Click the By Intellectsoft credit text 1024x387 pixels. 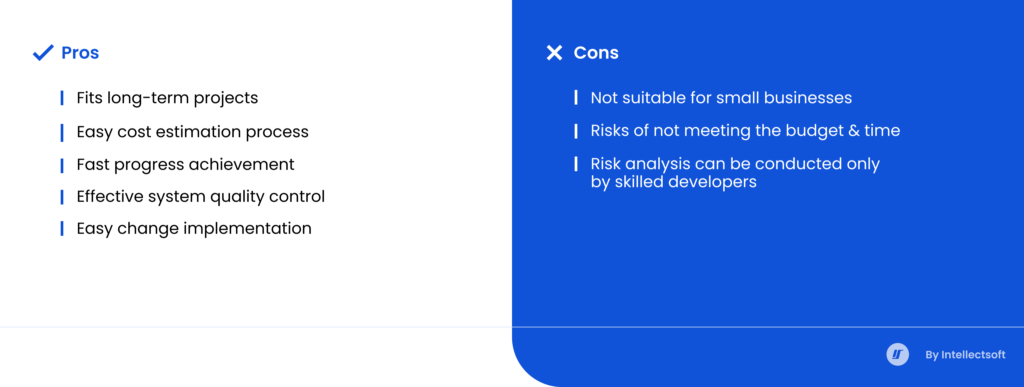pos(965,355)
